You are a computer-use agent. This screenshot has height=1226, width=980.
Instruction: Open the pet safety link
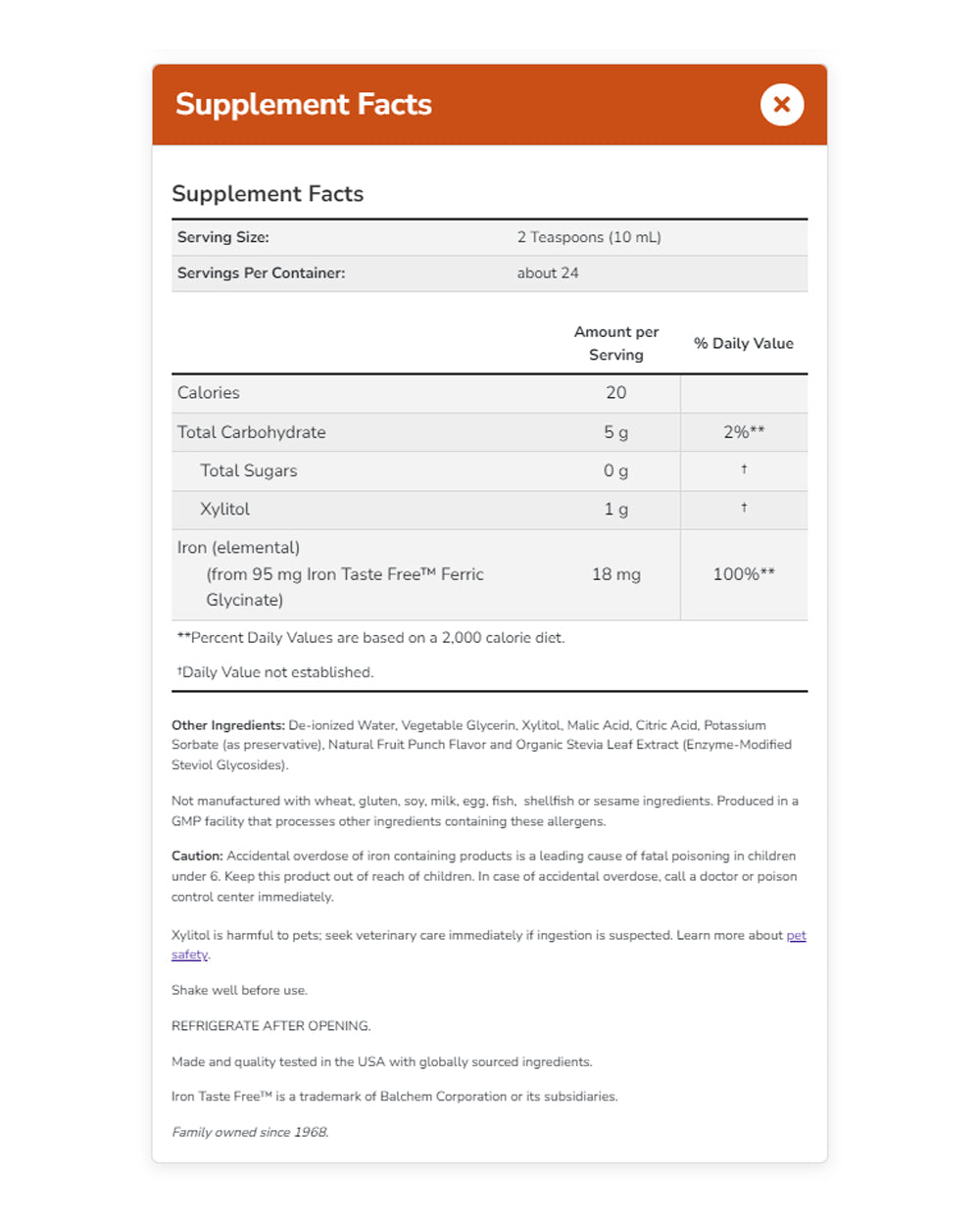click(x=796, y=936)
